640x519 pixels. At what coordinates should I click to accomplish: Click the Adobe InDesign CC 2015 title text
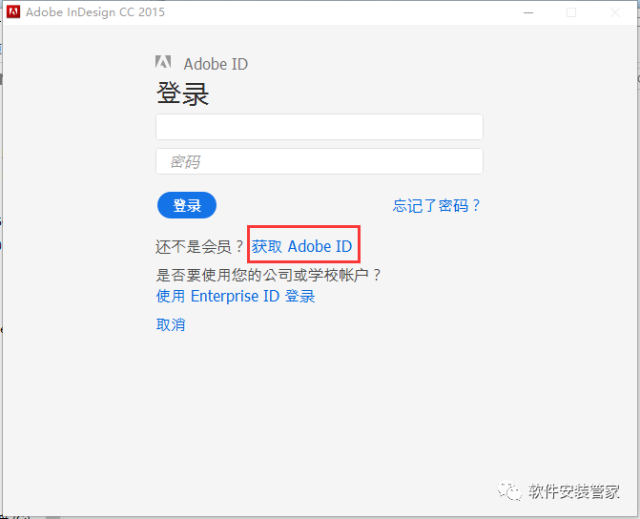tap(96, 12)
